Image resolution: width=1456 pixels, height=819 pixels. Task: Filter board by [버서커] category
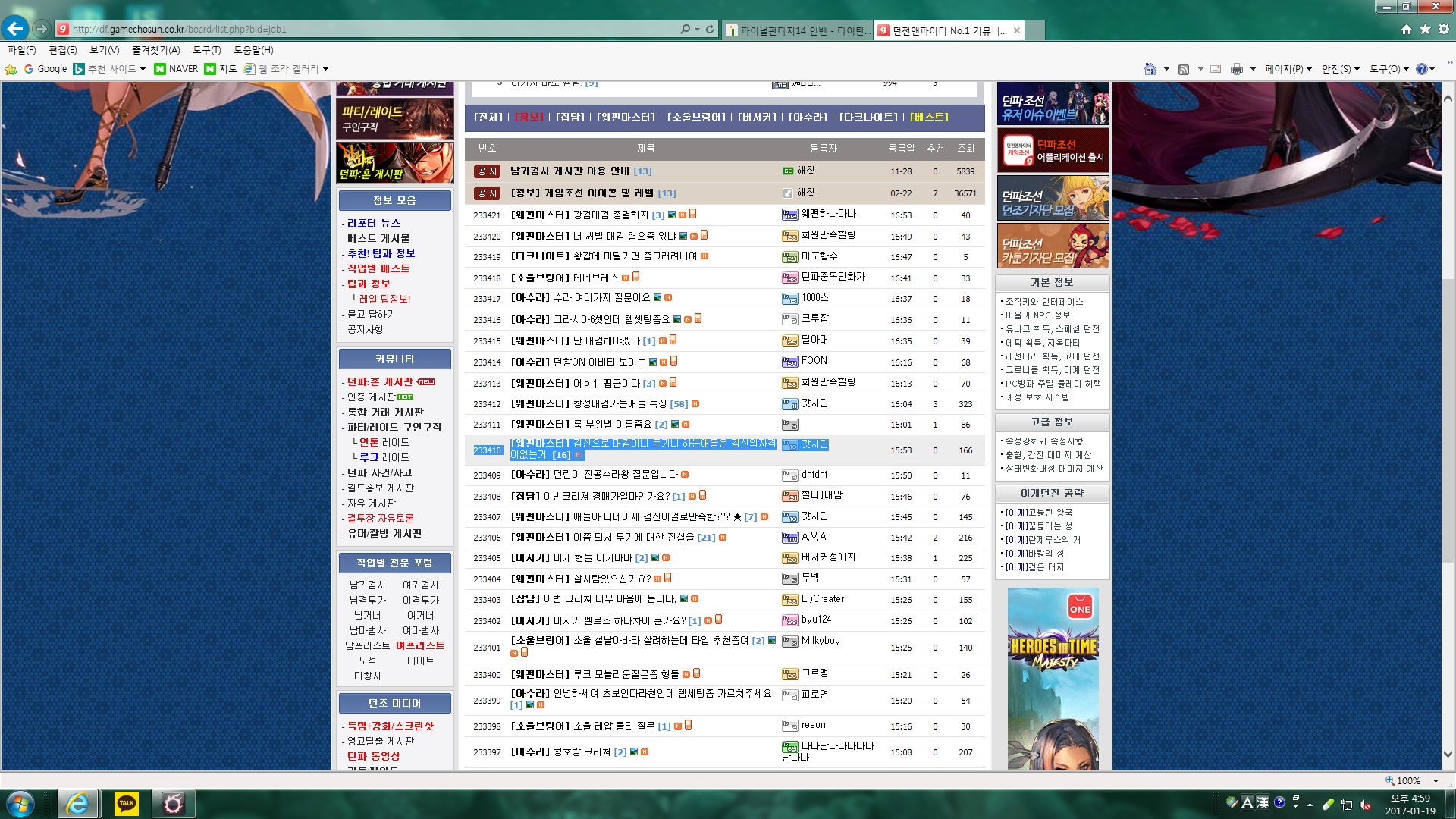pos(757,117)
